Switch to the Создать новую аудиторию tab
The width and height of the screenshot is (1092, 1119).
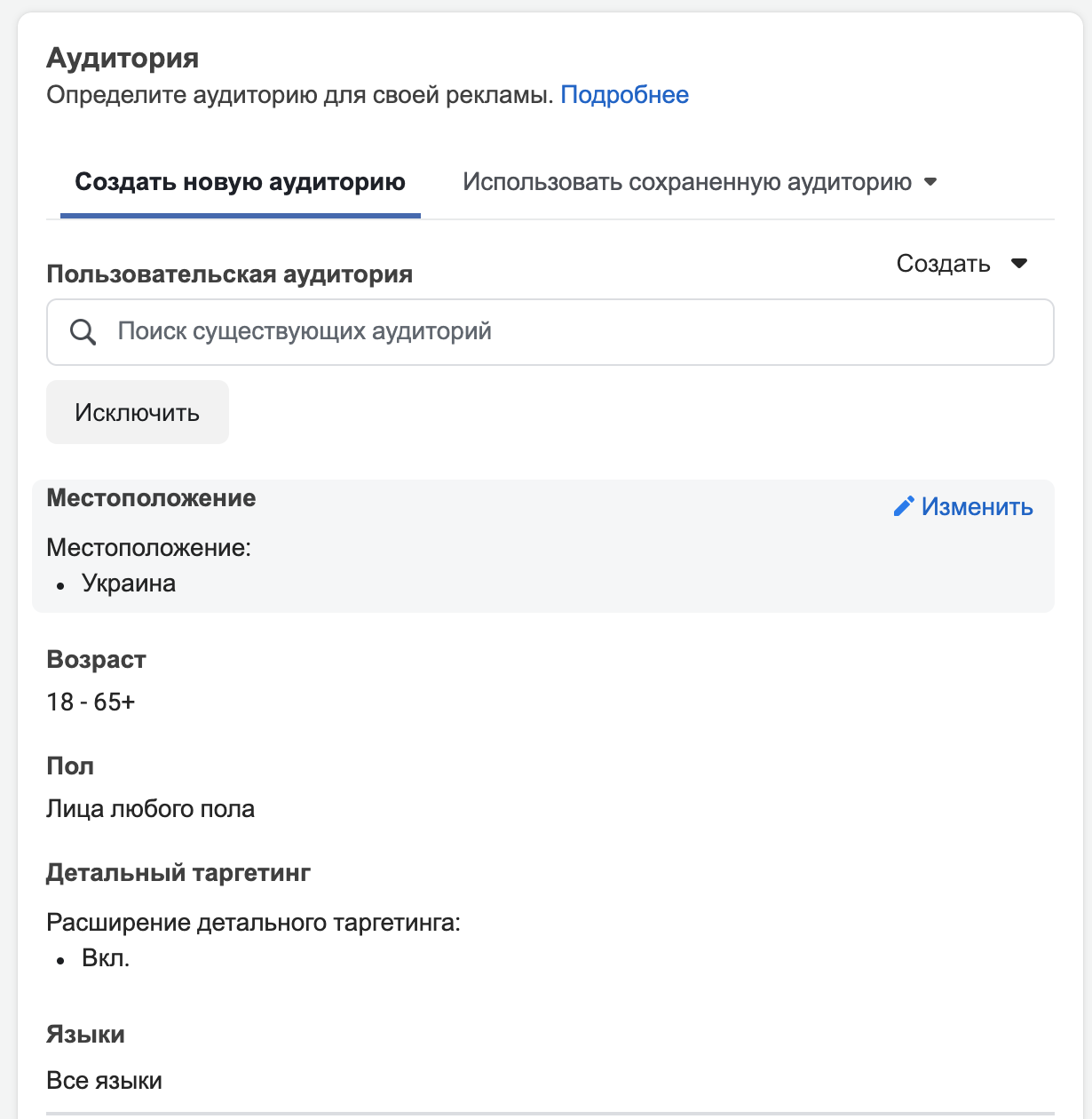[x=240, y=182]
